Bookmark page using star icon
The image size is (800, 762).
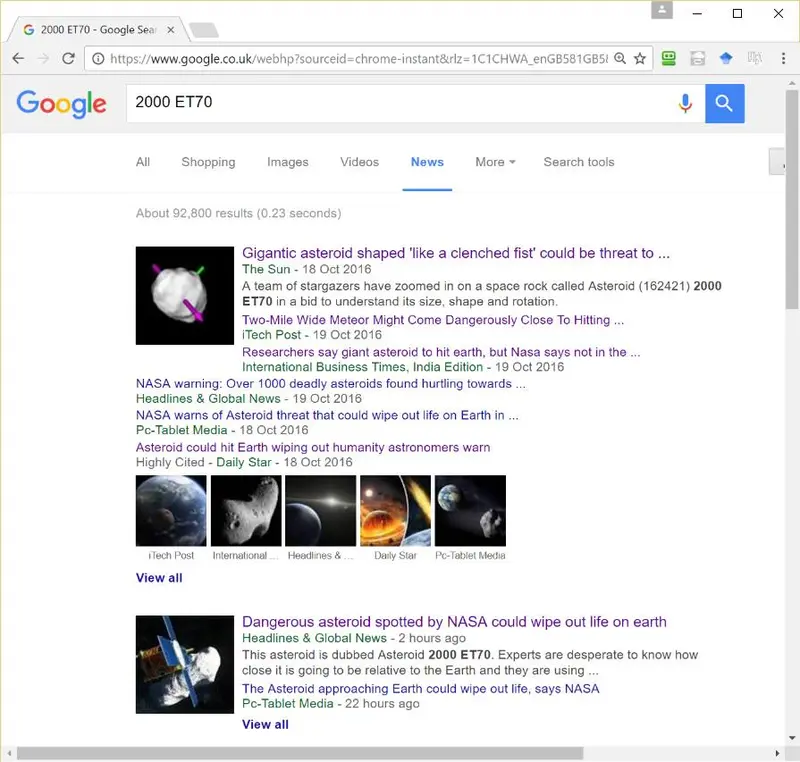[640, 59]
